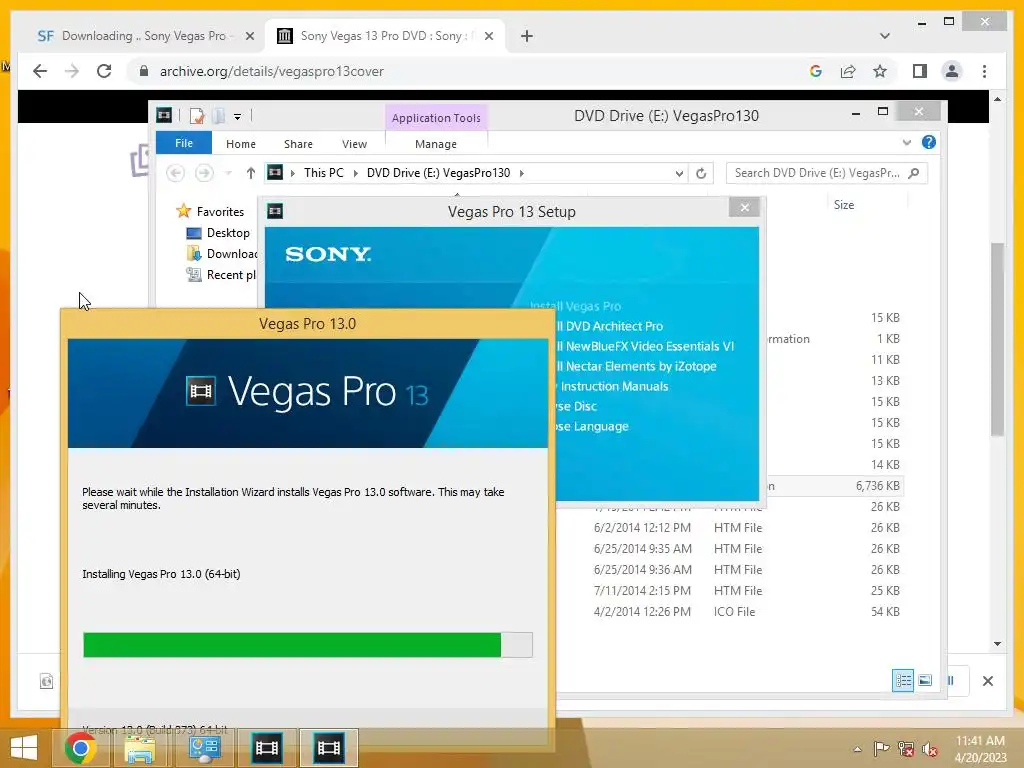Select the 6,736 KB file row
1024x768 pixels.
coord(835,486)
